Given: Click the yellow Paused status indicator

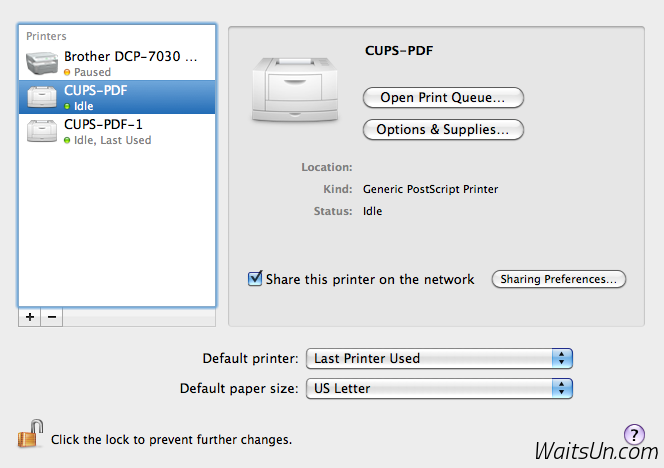Looking at the screenshot, I should [x=67, y=73].
